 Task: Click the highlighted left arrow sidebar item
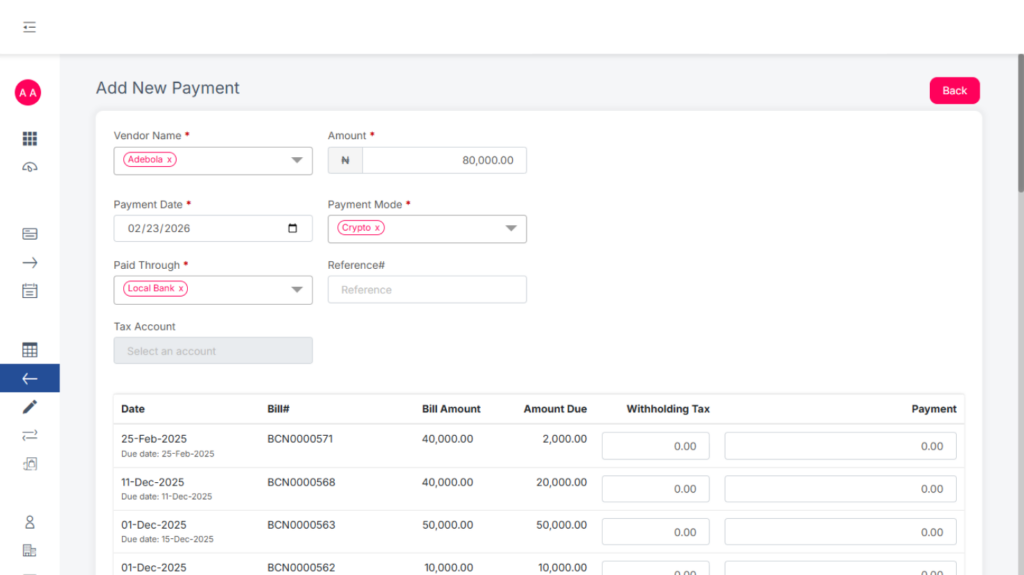coord(29,378)
